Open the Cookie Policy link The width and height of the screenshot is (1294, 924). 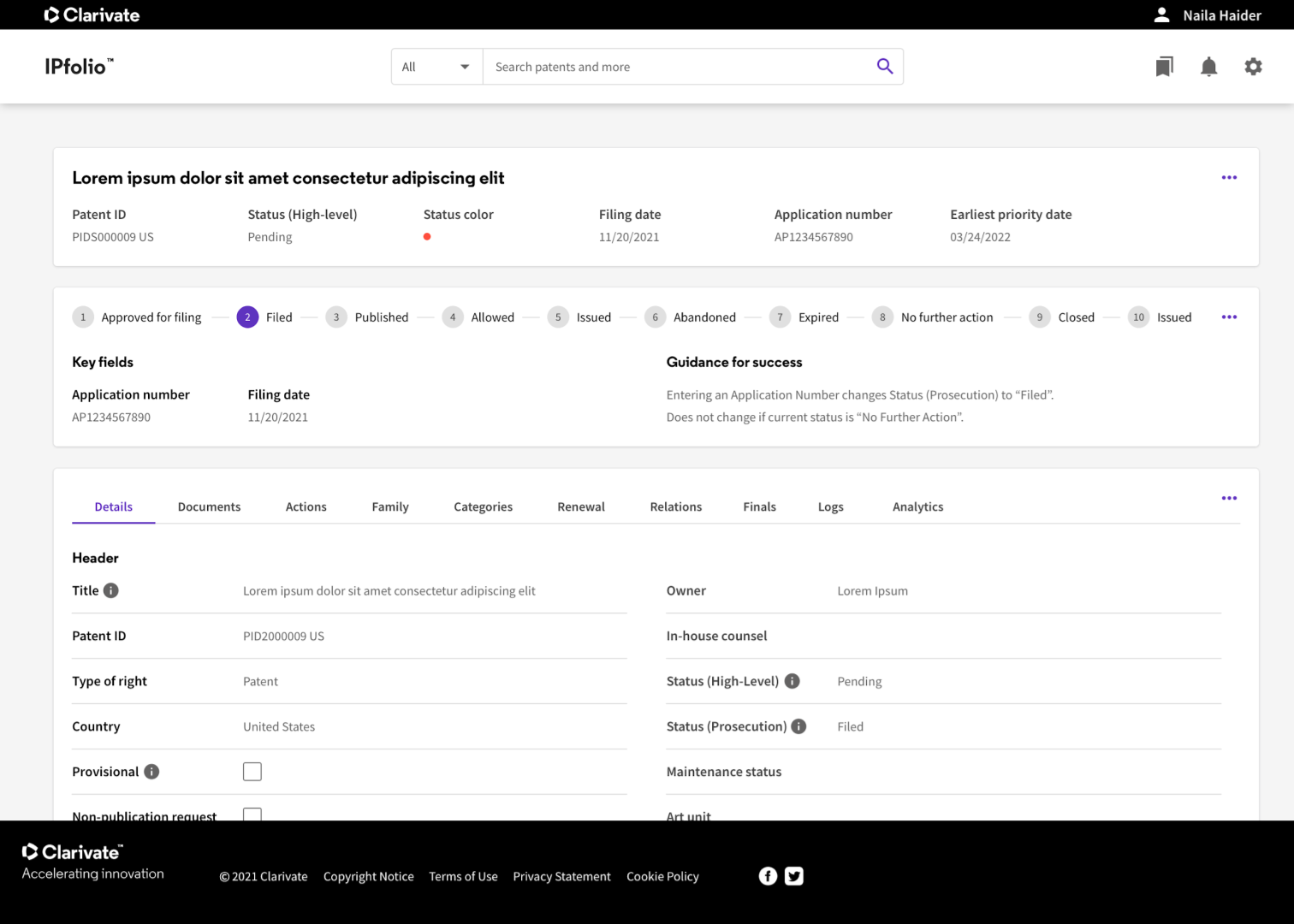click(662, 876)
